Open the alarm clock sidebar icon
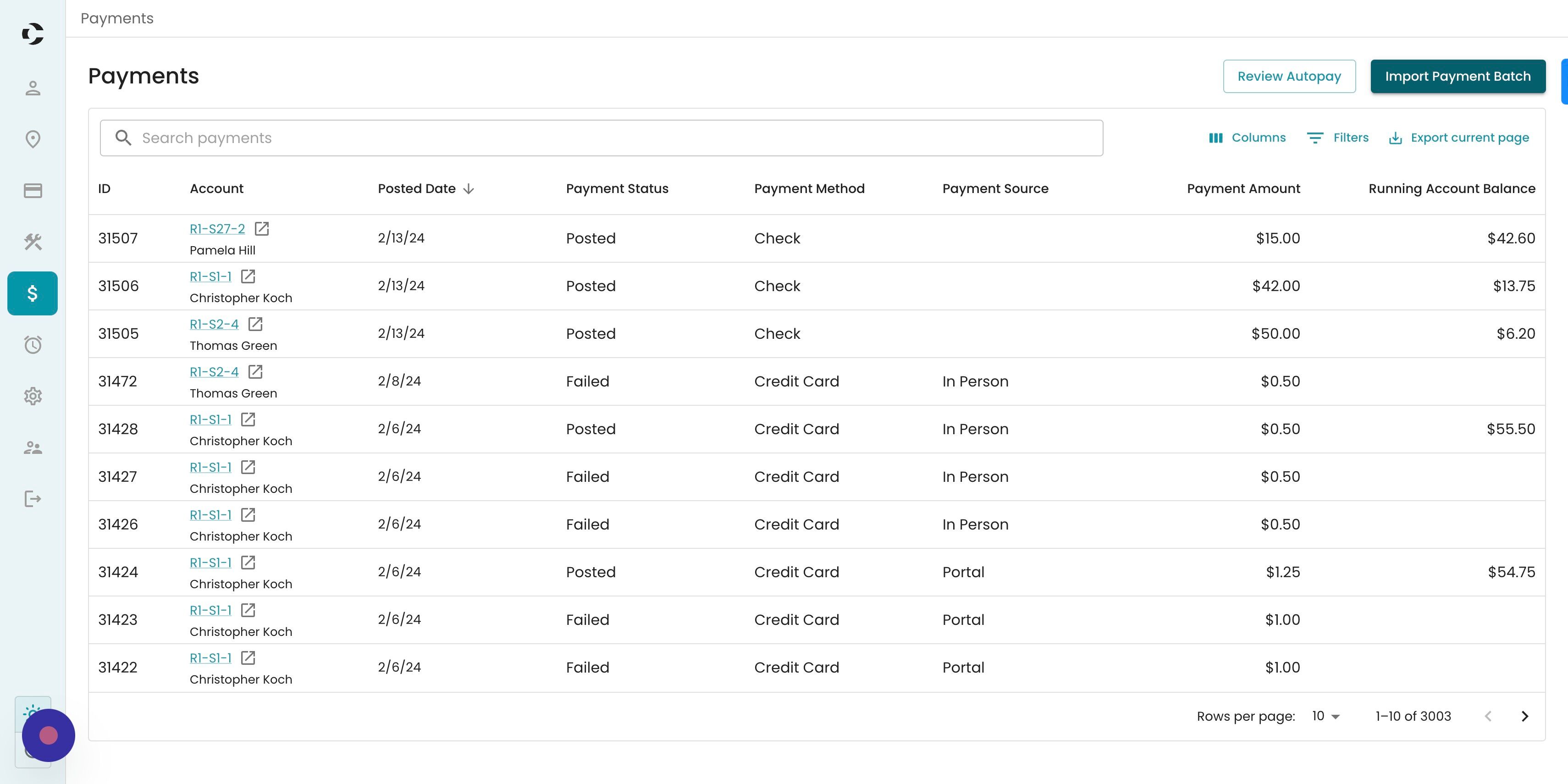 (33, 345)
